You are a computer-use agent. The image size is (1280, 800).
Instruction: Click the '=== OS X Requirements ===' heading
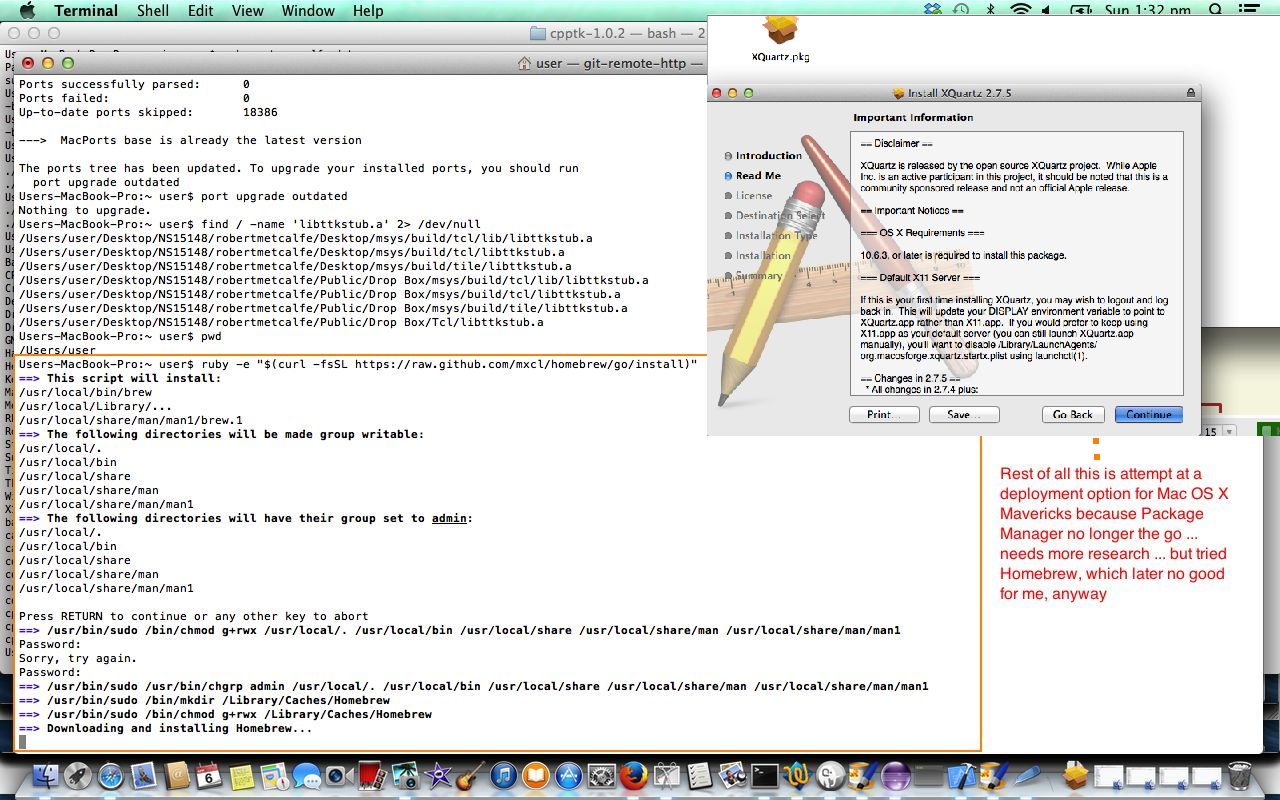pyautogui.click(x=922, y=233)
